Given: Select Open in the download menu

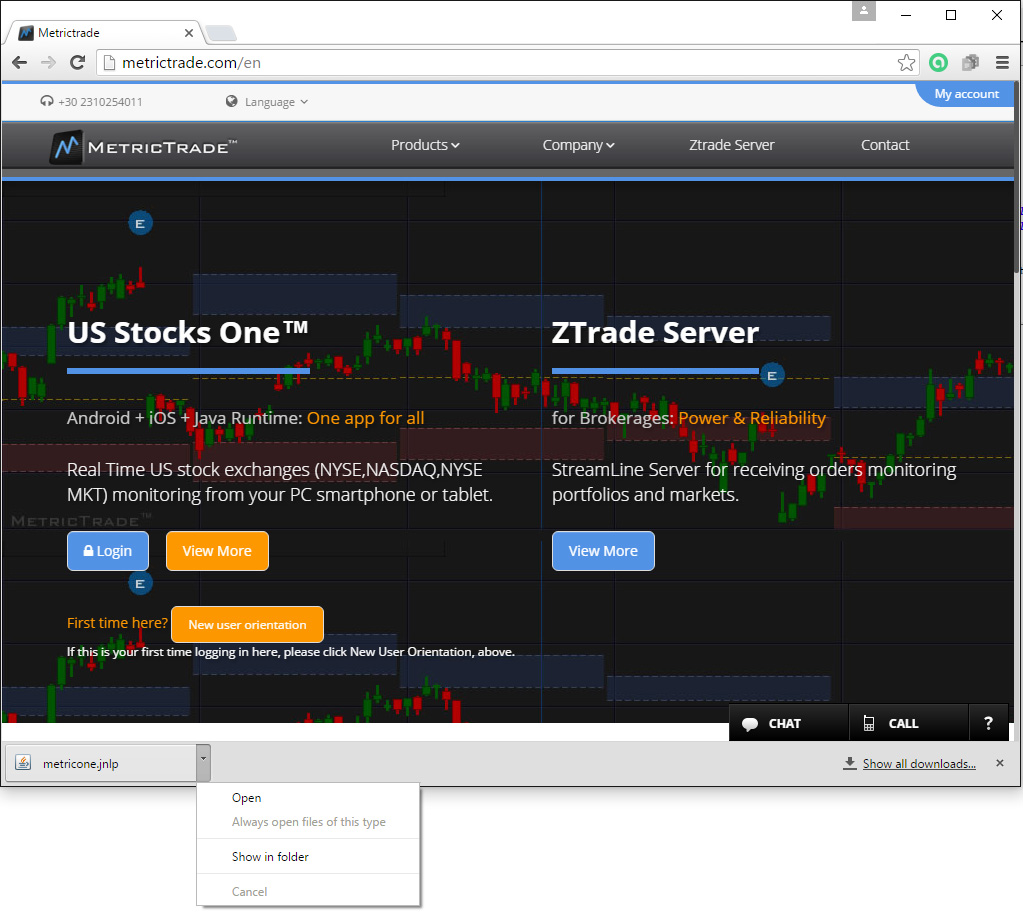Looking at the screenshot, I should point(308,798).
